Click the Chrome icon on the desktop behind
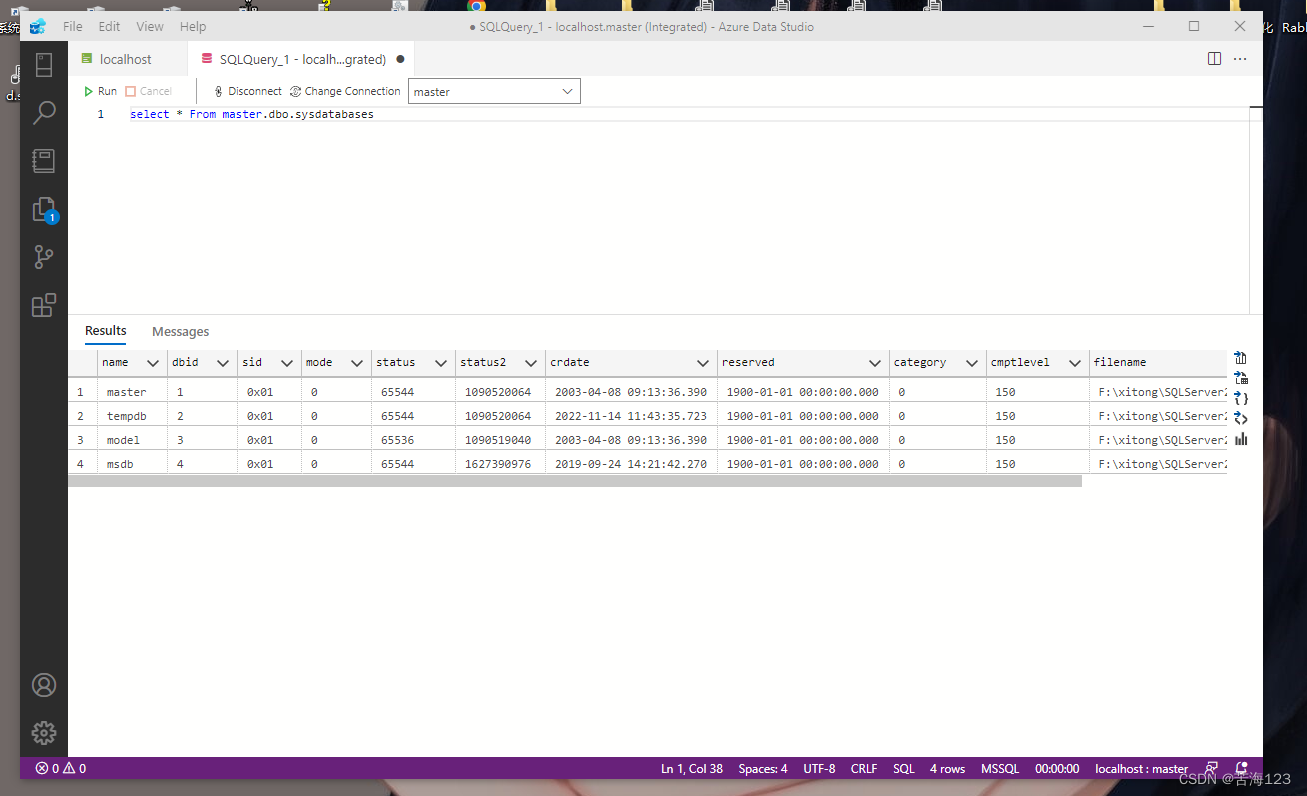 (477, 5)
